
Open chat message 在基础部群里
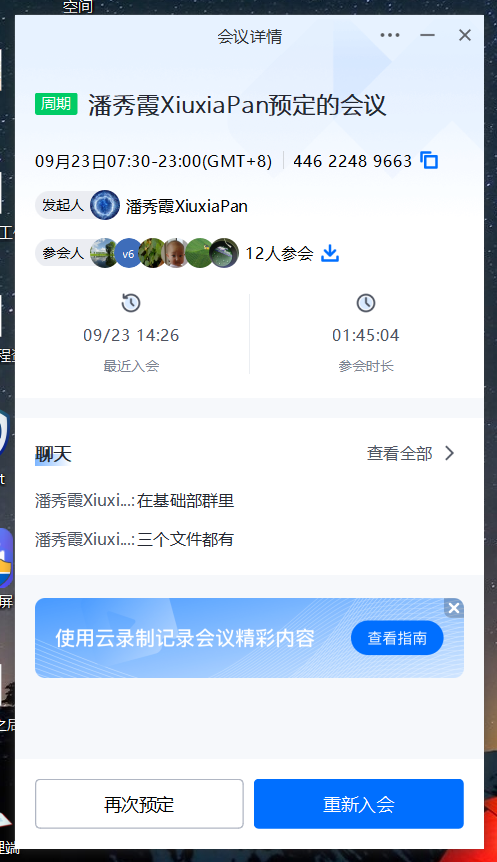135,501
